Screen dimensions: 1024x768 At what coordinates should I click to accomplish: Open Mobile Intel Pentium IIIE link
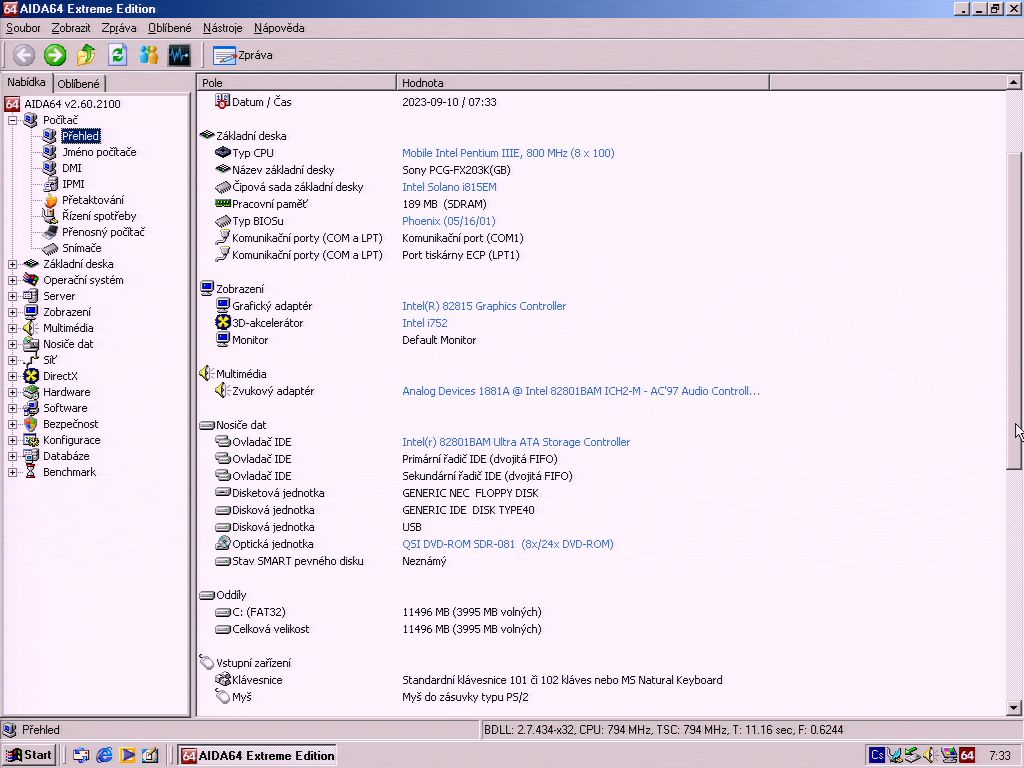(508, 153)
